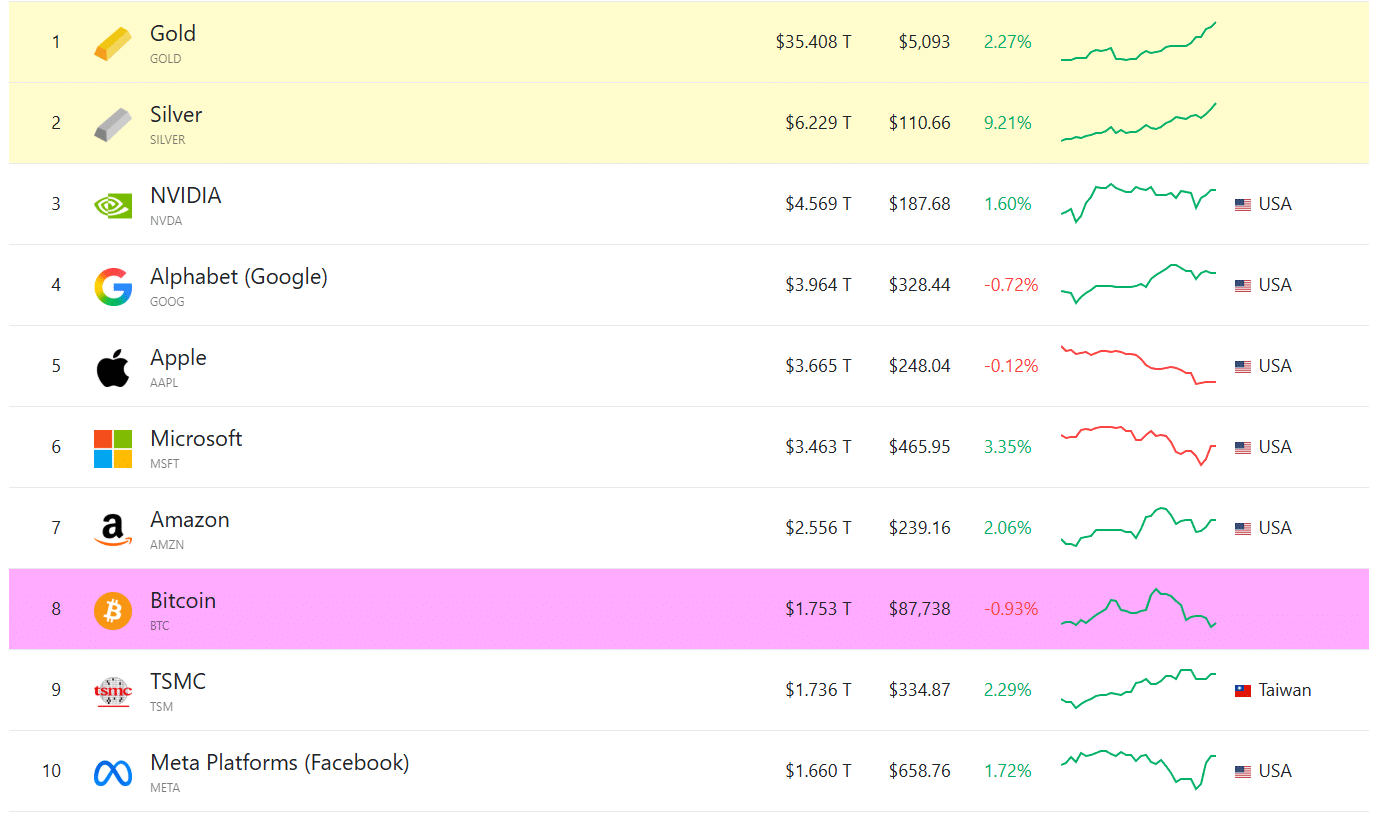Click the Apple logo icon

tap(113, 367)
